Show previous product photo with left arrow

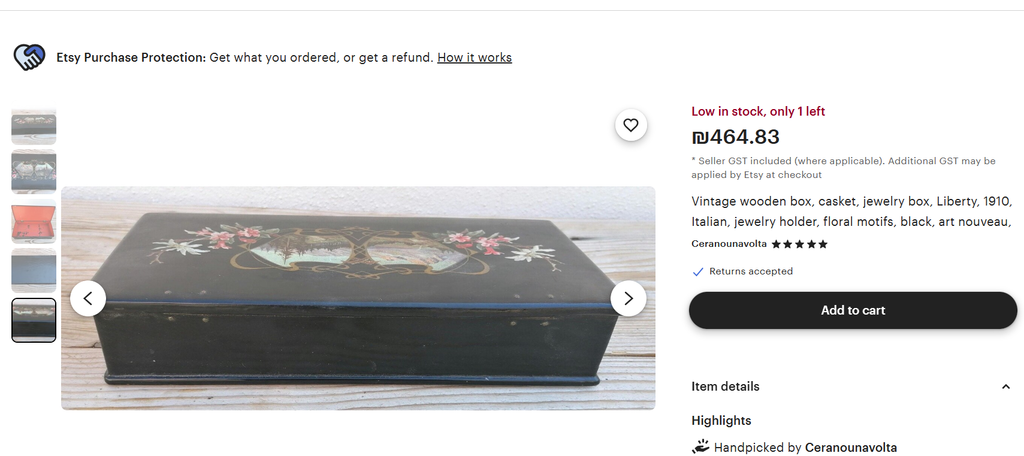88,299
